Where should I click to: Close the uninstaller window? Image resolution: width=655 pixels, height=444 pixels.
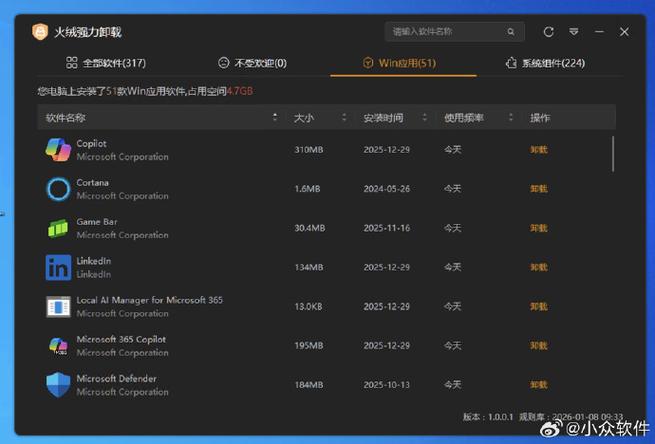coord(624,32)
